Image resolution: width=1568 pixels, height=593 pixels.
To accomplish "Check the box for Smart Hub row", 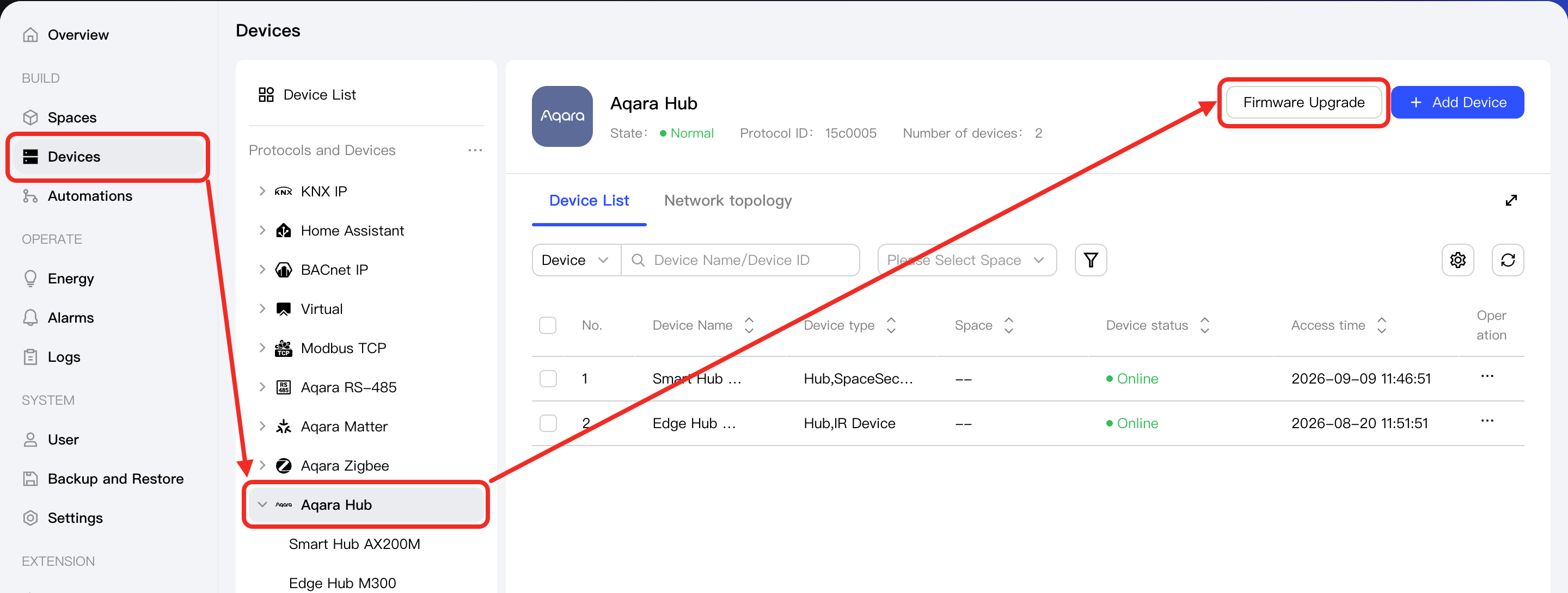I will [548, 378].
